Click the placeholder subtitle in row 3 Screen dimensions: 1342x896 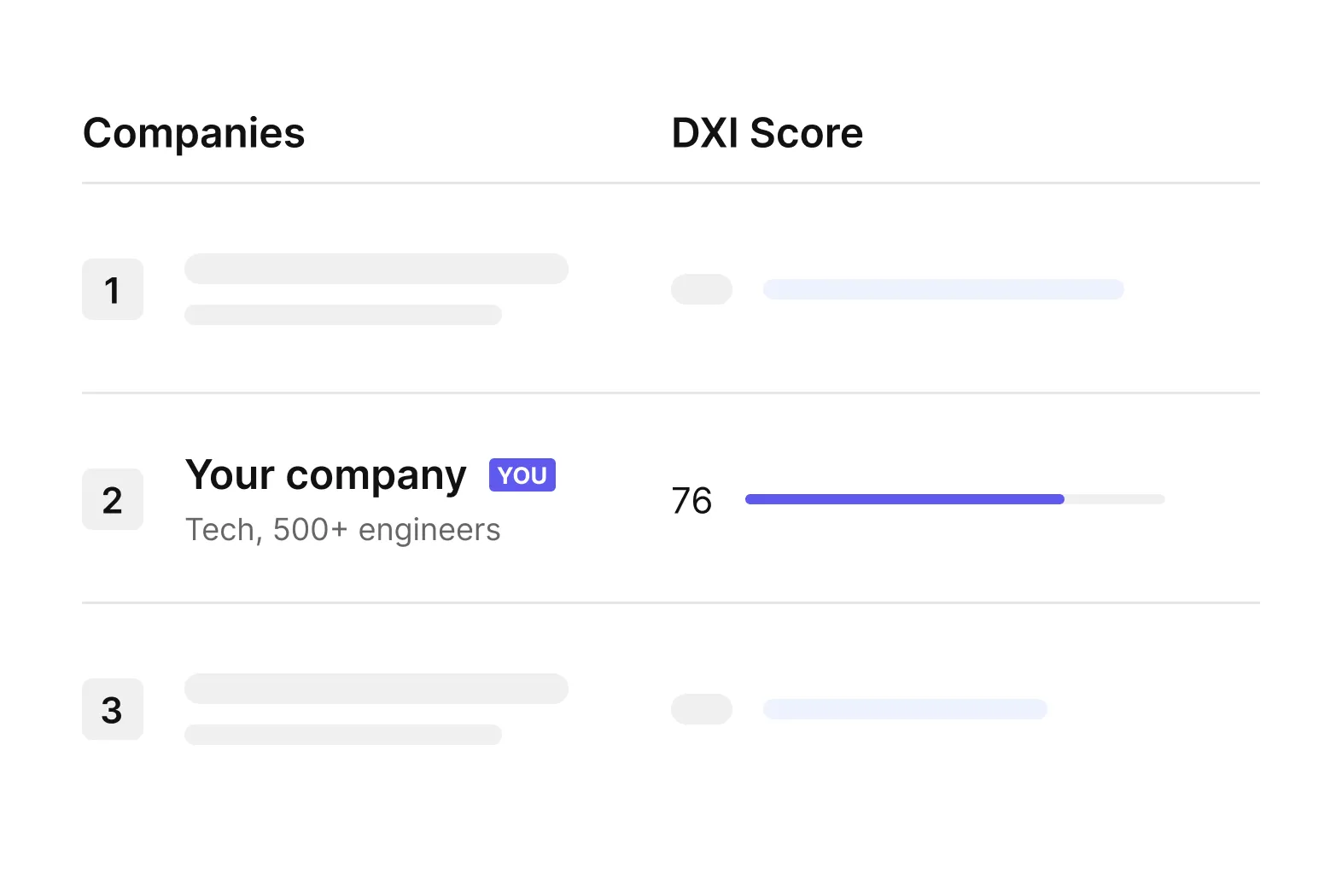click(x=343, y=735)
